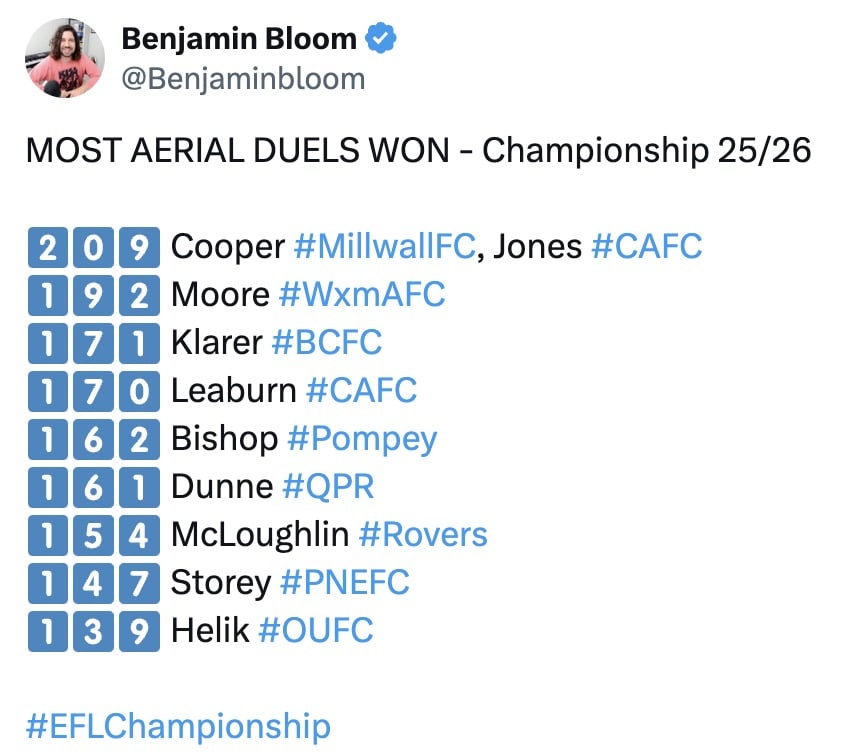This screenshot has width=842, height=756.
Task: Click the #CAFC hashtag next to Jones
Action: tap(646, 246)
